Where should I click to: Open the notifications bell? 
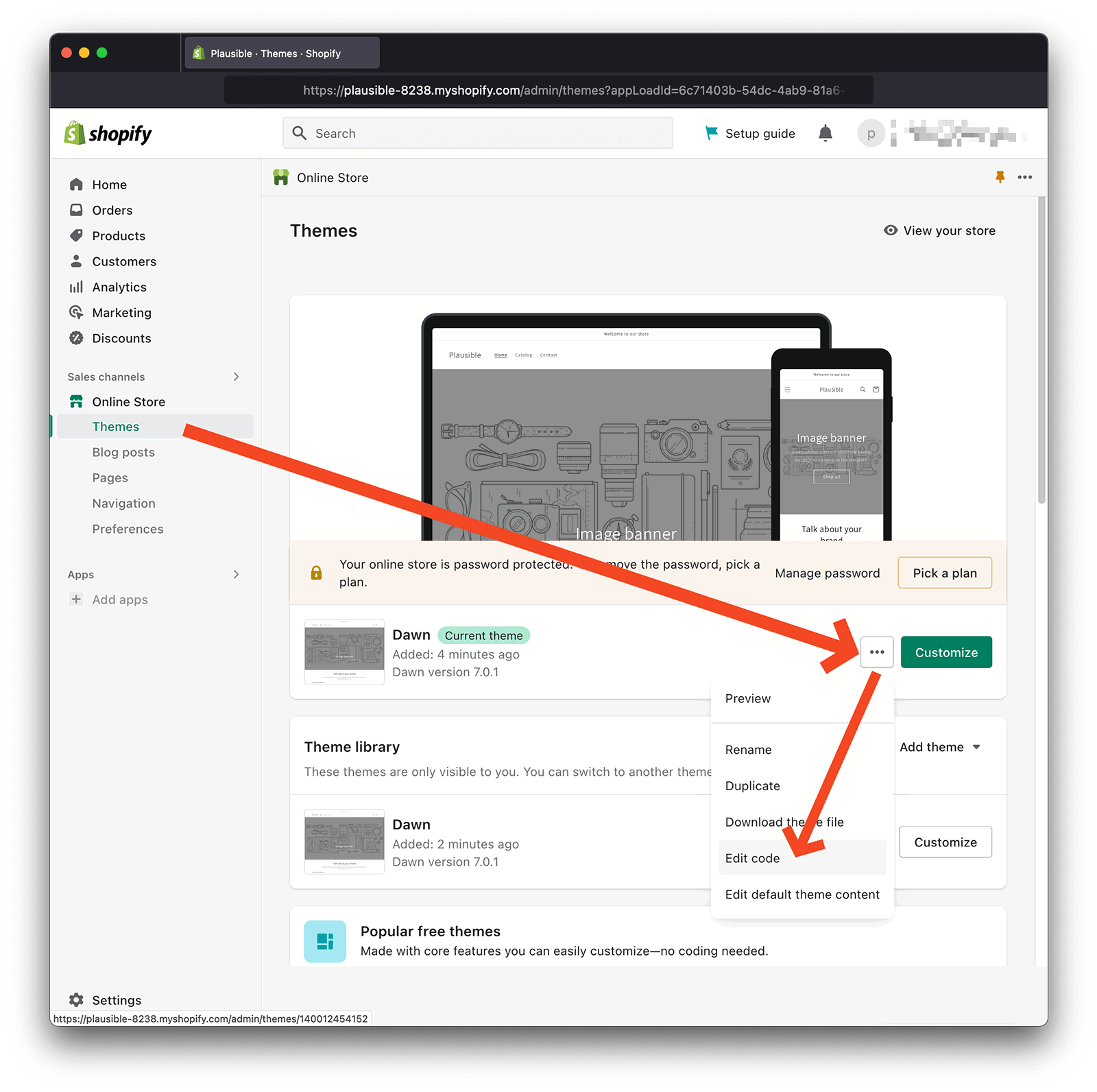click(825, 133)
